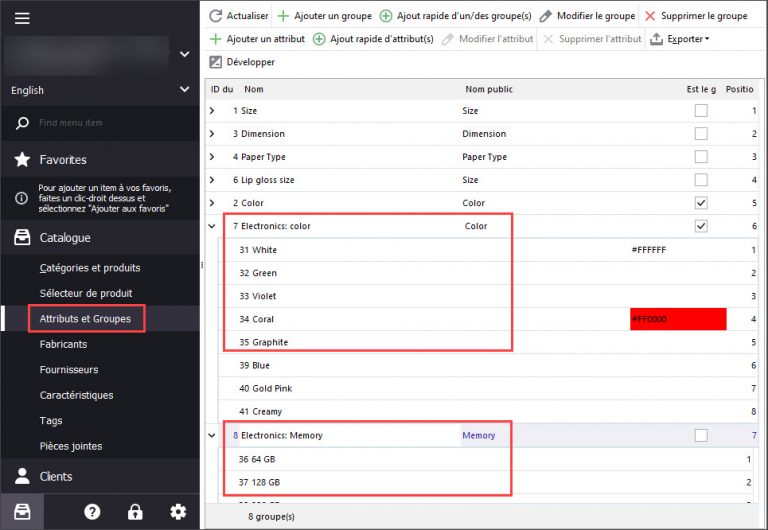Click the store icon at bottom left

22,511
